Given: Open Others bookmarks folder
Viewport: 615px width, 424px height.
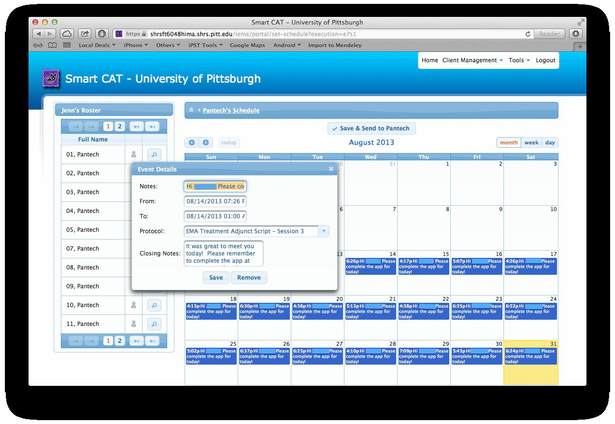Looking at the screenshot, I should click(x=168, y=45).
